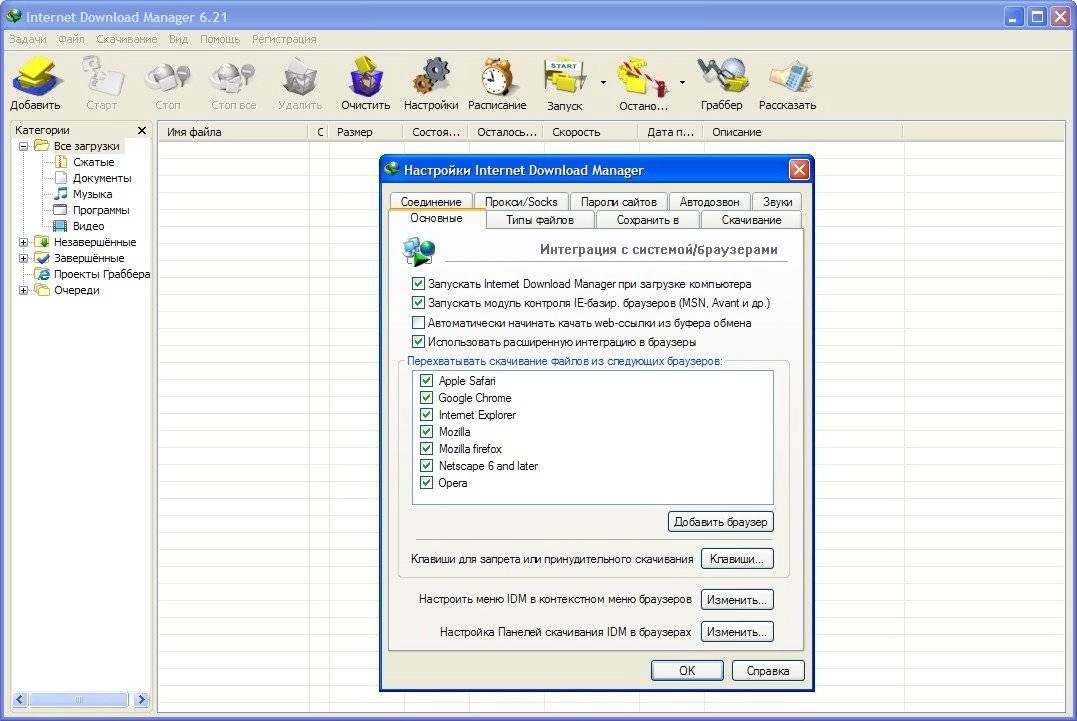
Task: Check auto-download web links from clipboard
Action: [418, 322]
